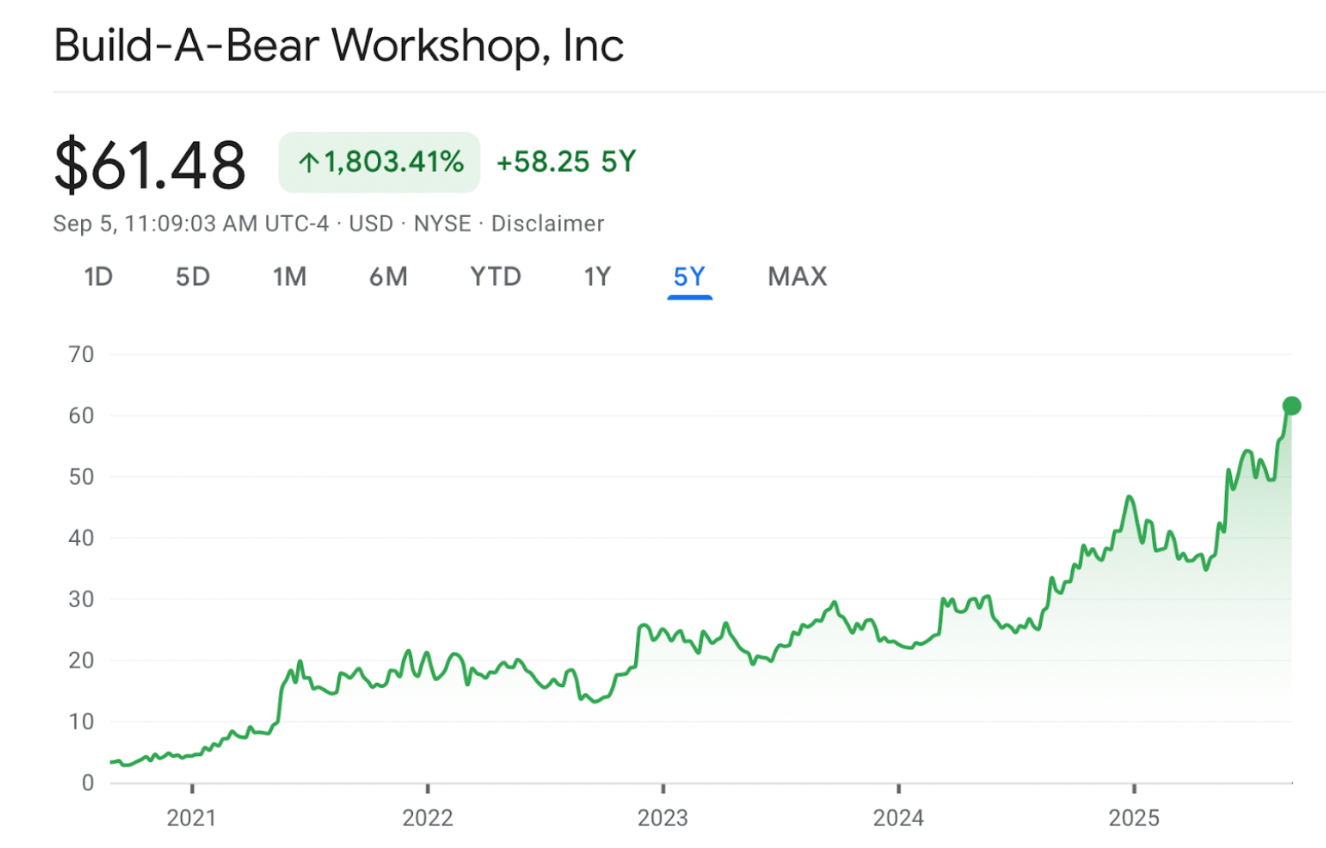Open the 6M chart range
The image size is (1326, 848).
point(388,276)
